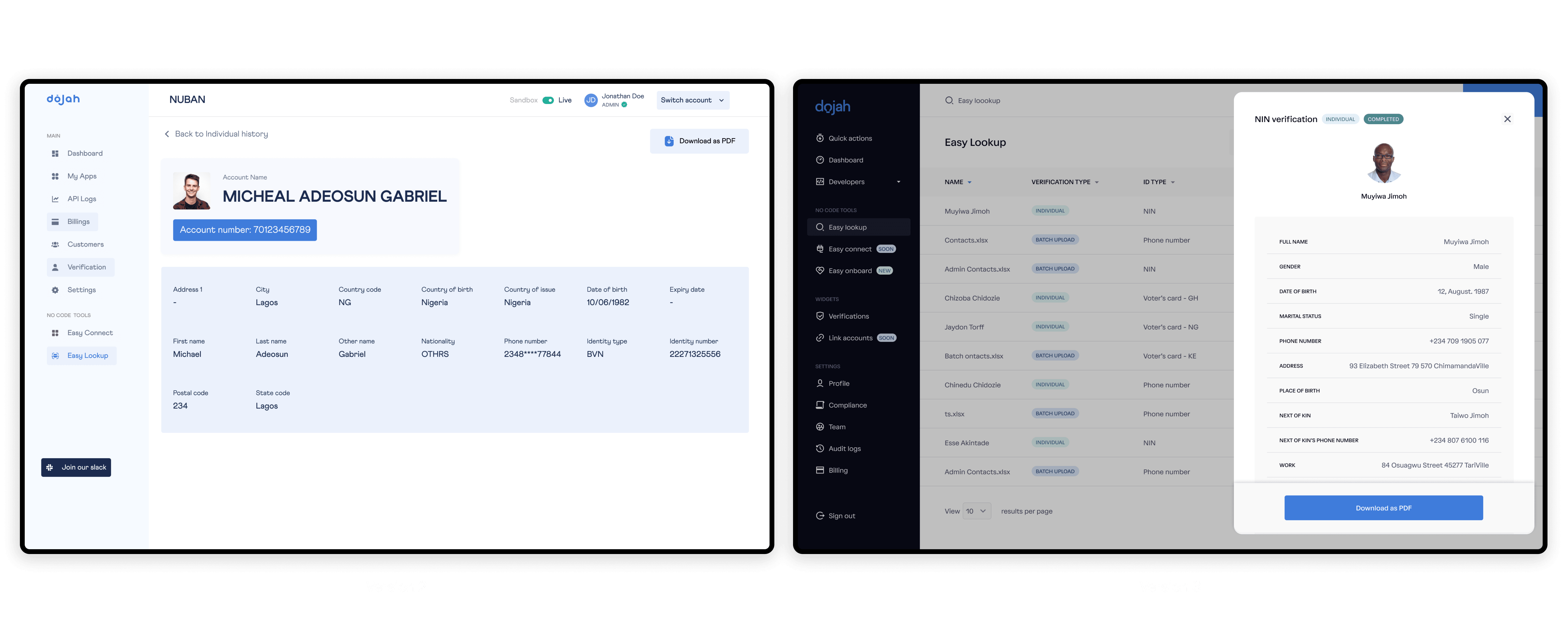1568x633 pixels.
Task: Open the Switch account dropdown
Action: [693, 100]
